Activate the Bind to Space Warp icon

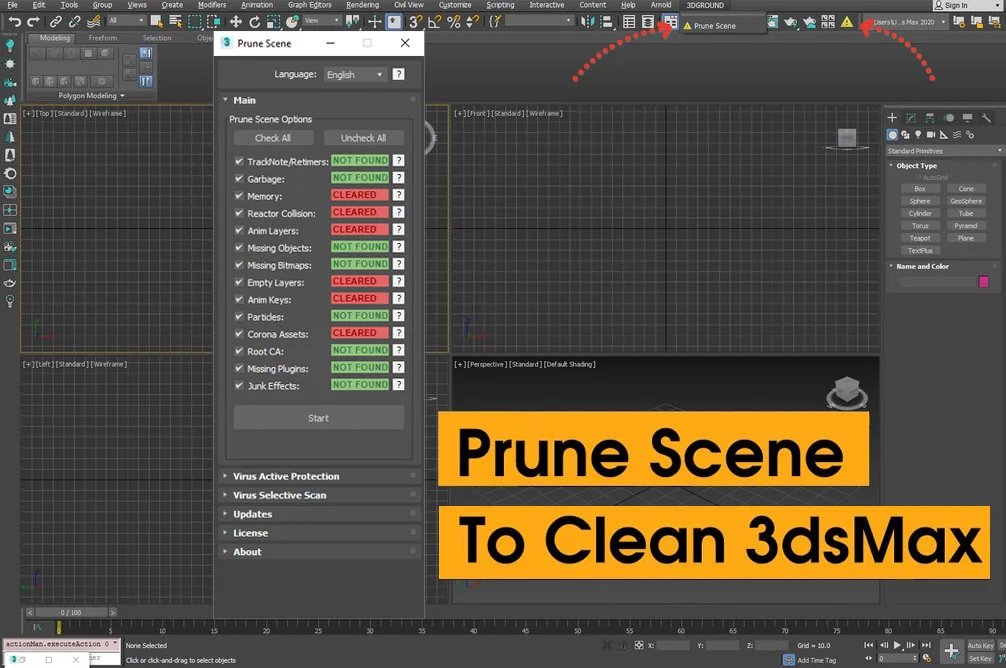pos(94,22)
